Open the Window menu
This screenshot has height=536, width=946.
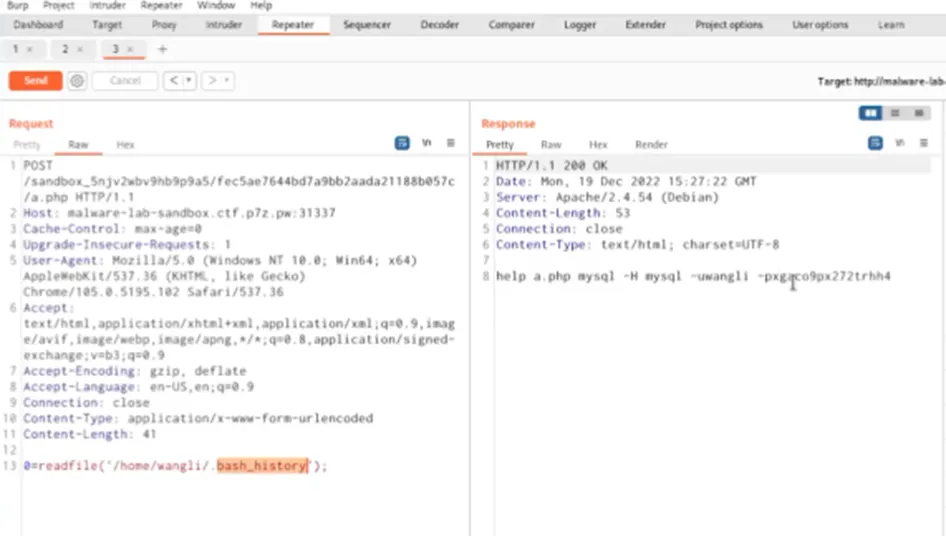click(216, 5)
